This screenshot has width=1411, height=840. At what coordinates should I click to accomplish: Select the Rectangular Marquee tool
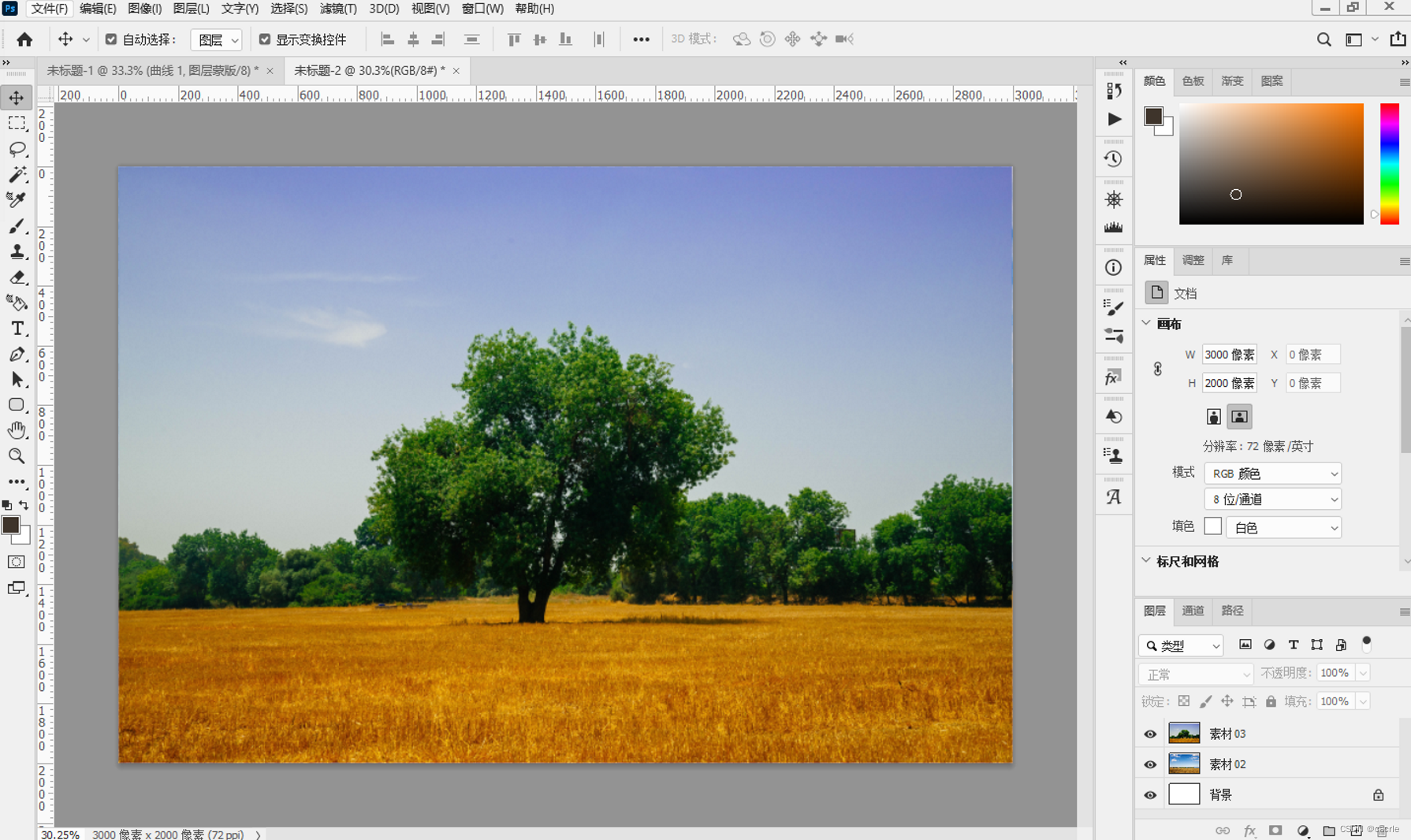tap(17, 124)
